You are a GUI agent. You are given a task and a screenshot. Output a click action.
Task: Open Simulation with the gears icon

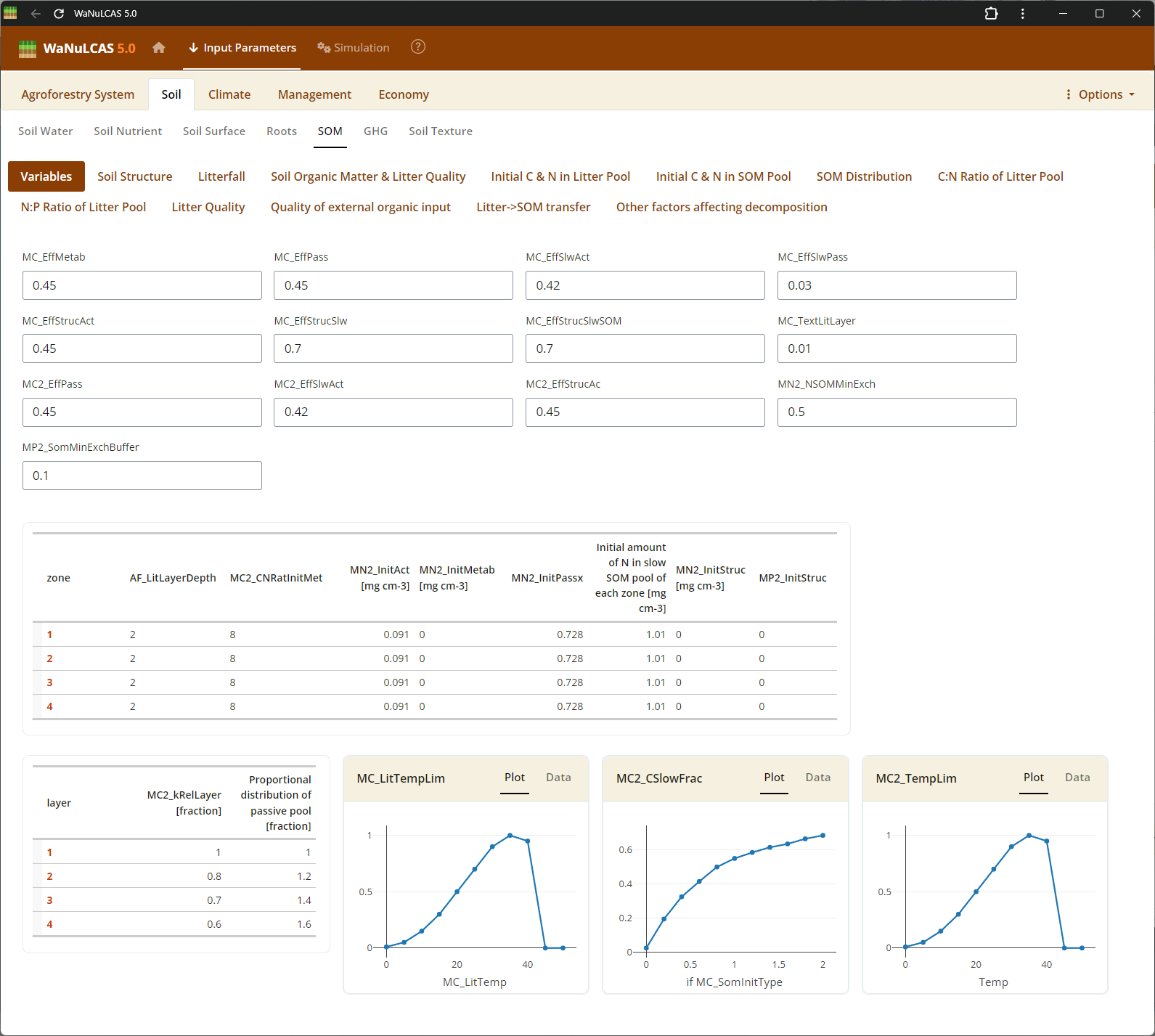(354, 48)
